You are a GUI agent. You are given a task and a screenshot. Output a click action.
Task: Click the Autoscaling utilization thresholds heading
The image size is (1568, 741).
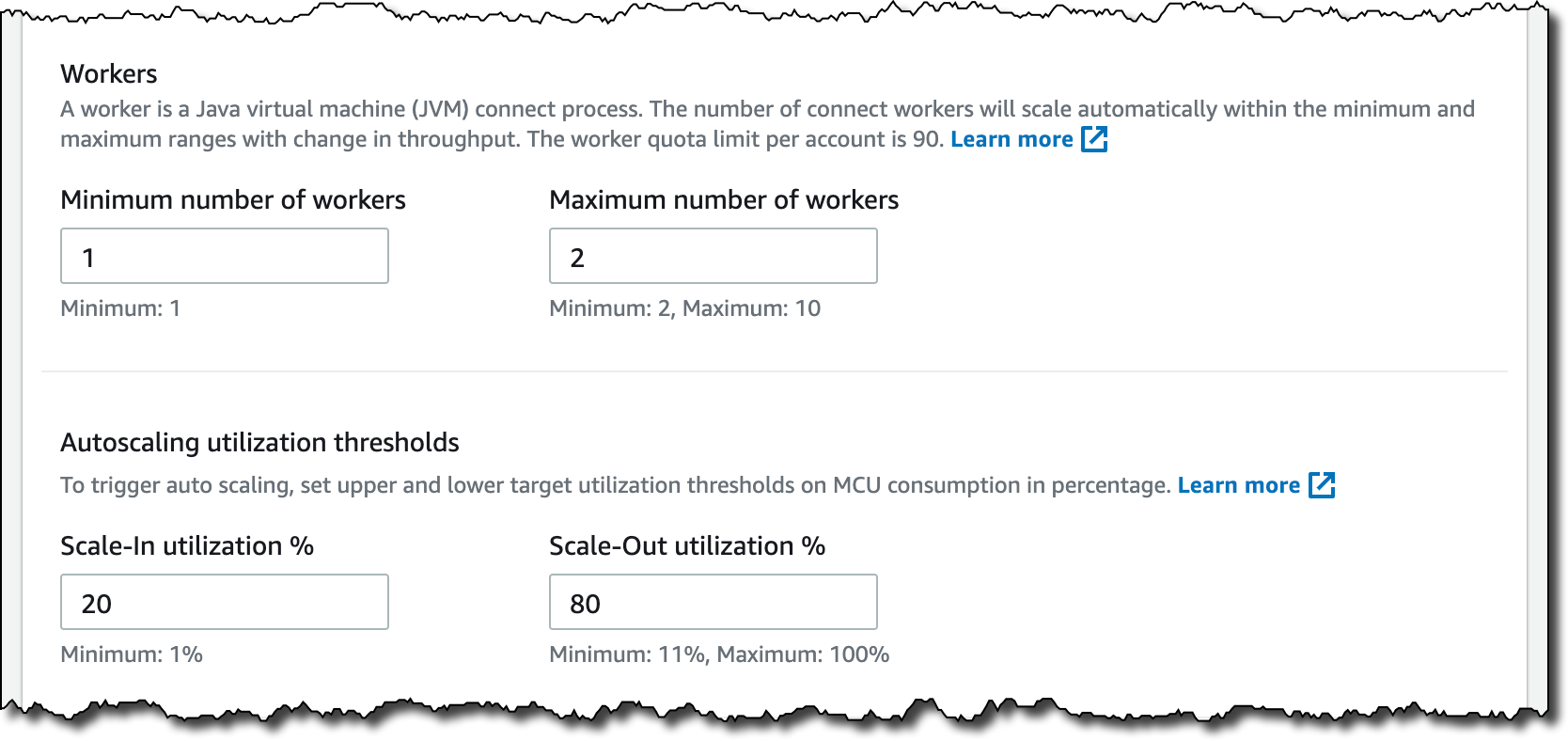(259, 442)
